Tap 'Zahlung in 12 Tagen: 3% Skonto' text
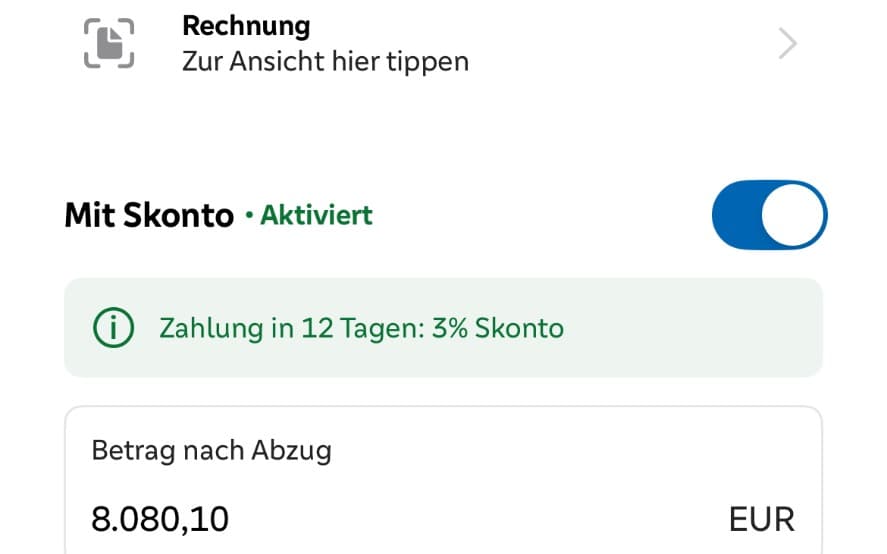Image resolution: width=887 pixels, height=554 pixels. 361,328
